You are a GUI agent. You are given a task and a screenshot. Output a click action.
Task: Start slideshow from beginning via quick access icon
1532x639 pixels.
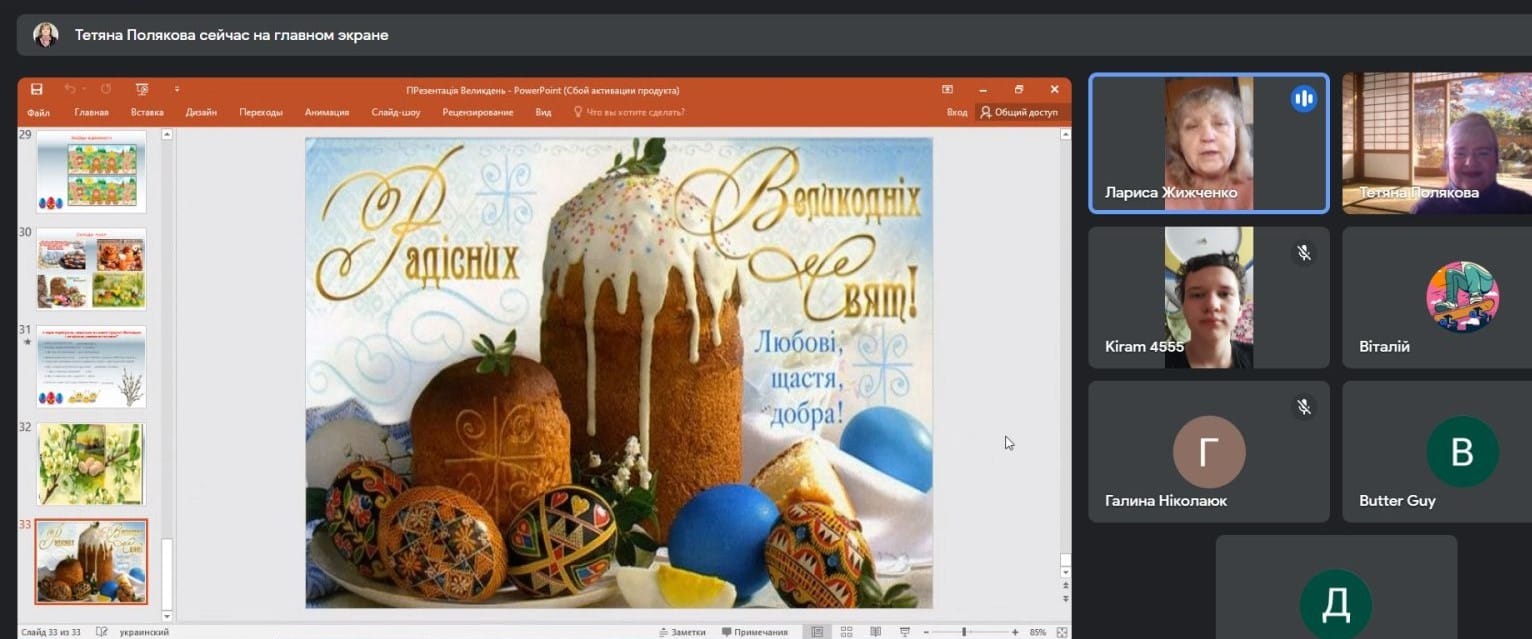pyautogui.click(x=141, y=90)
